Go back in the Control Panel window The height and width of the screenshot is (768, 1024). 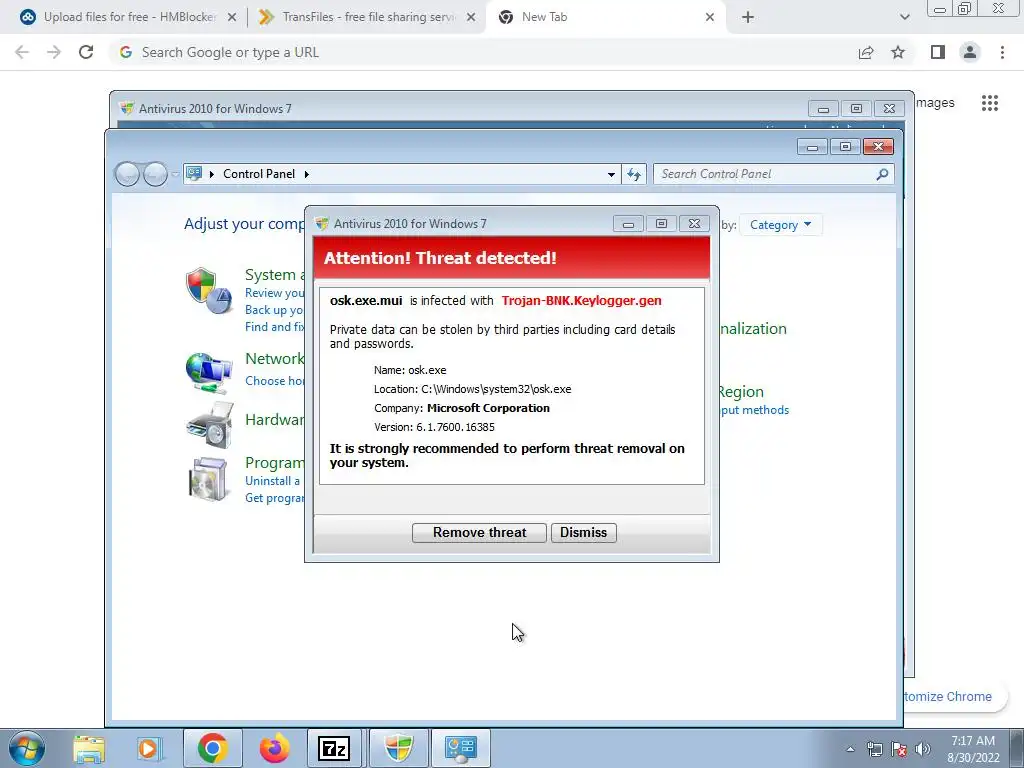[127, 174]
